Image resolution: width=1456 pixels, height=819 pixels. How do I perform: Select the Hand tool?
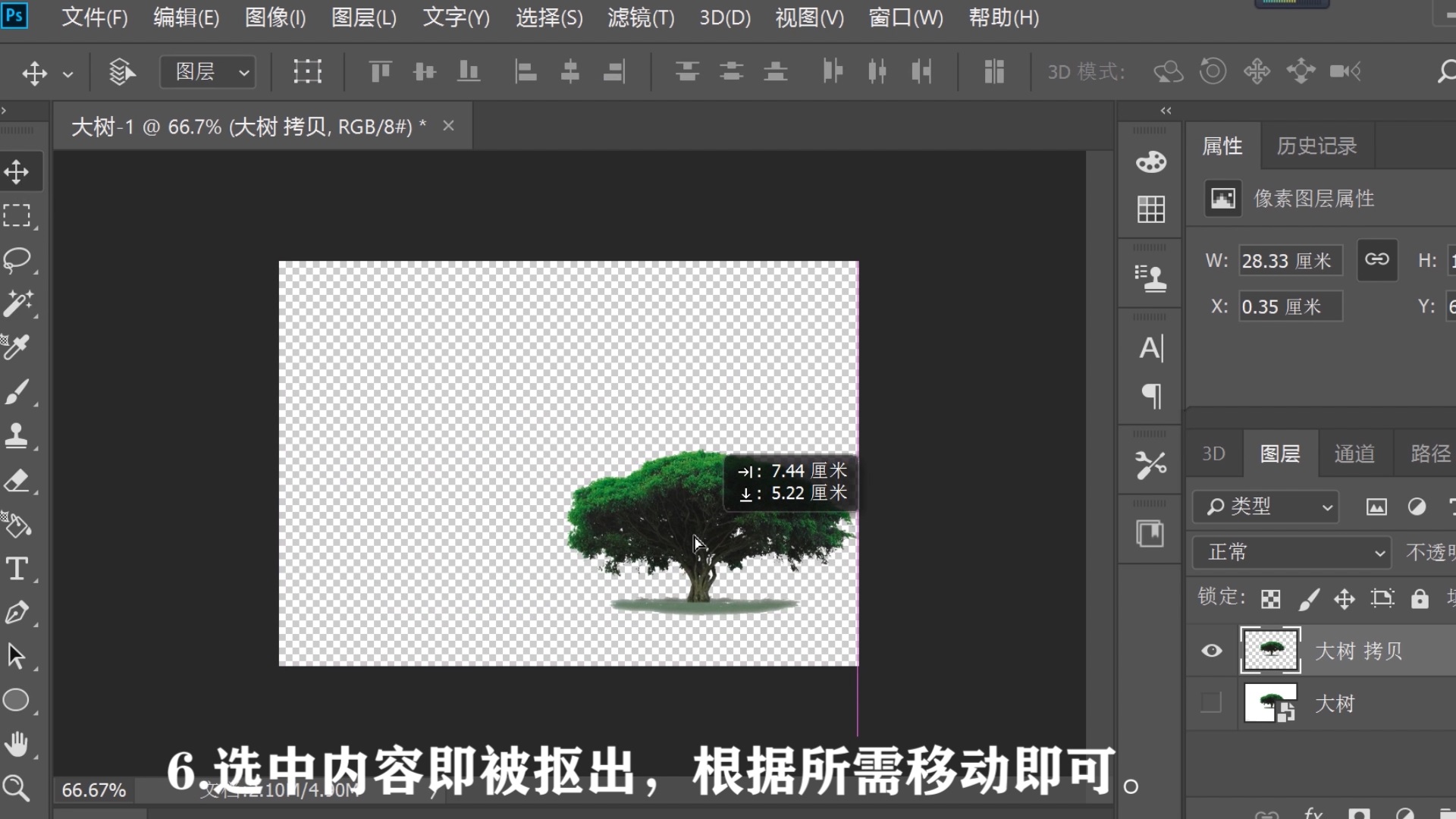17,745
